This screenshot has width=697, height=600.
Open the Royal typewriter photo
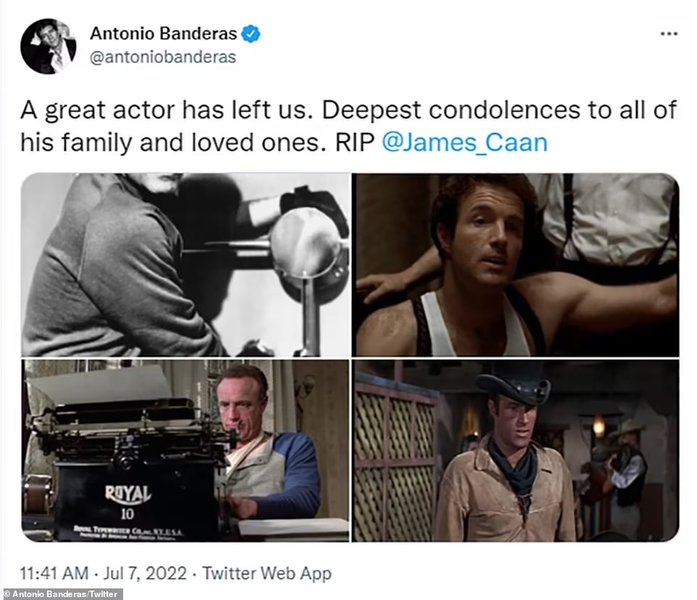click(x=185, y=451)
